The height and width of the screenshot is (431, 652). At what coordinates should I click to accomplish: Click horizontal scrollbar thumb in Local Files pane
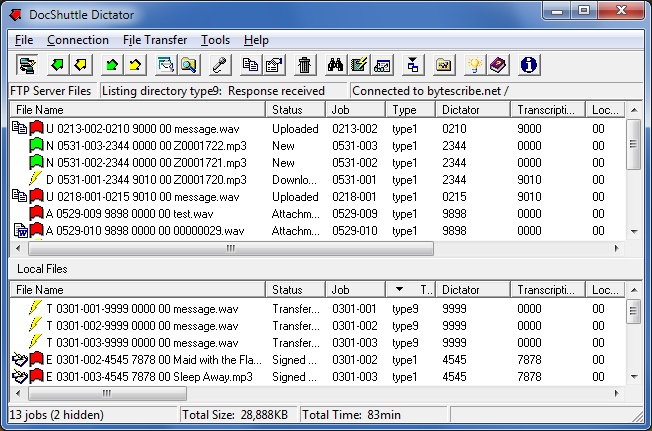click(107, 393)
